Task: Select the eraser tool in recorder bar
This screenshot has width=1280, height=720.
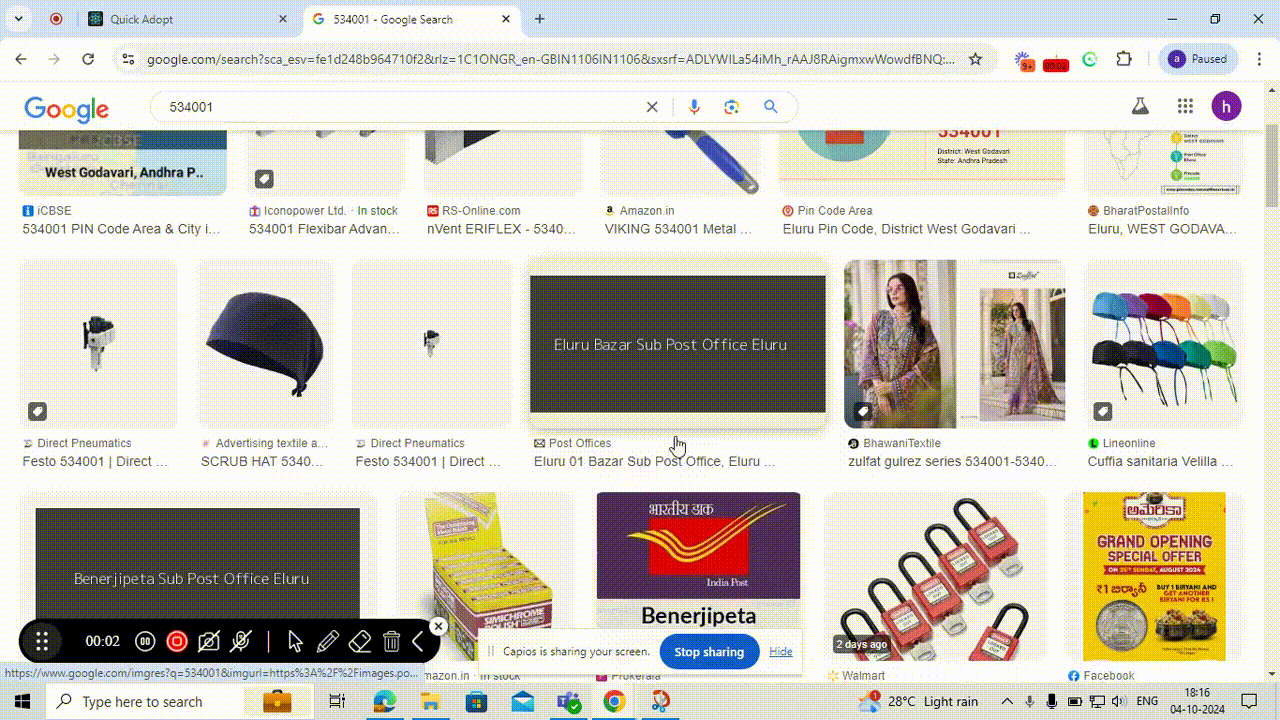Action: 360,642
